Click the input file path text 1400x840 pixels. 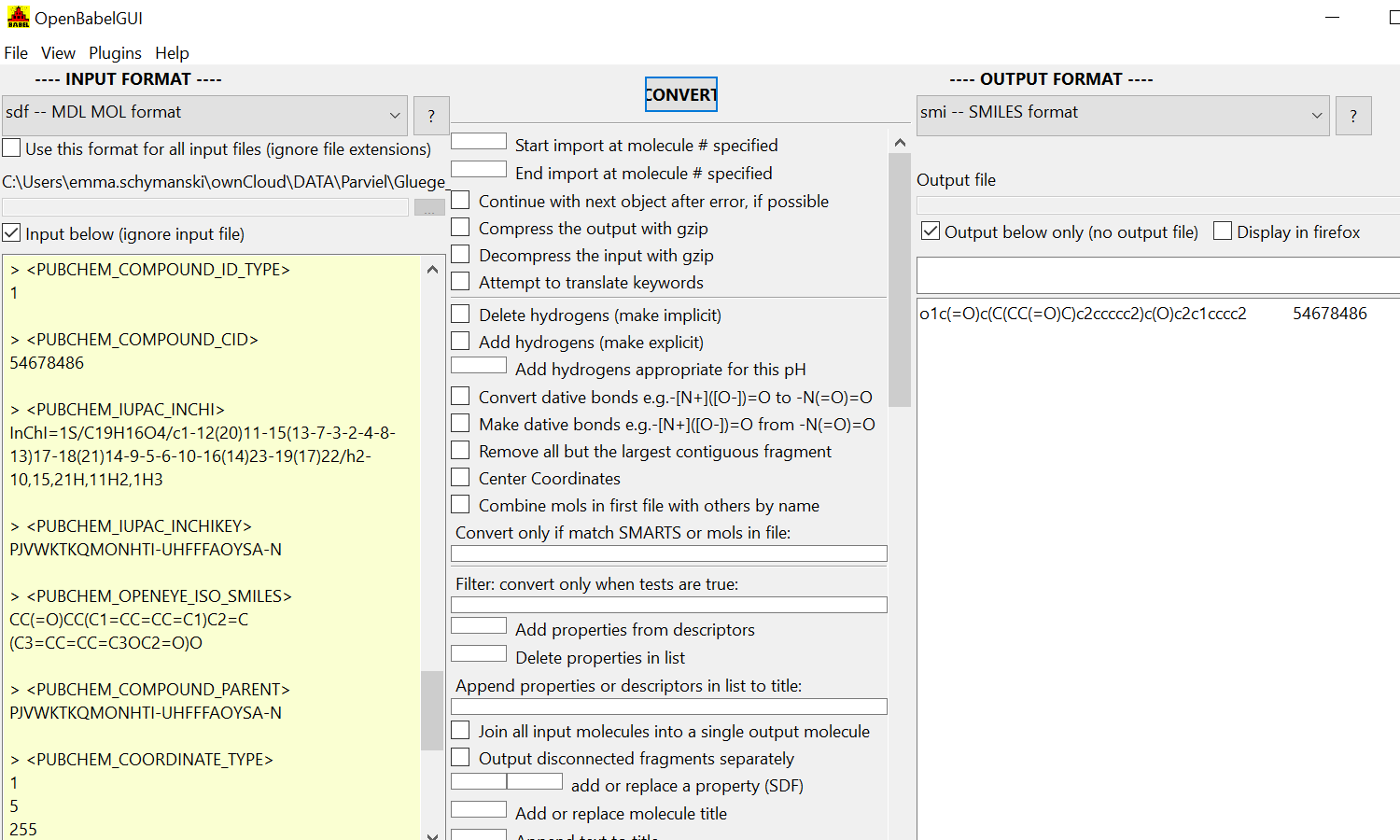pyautogui.click(x=224, y=182)
